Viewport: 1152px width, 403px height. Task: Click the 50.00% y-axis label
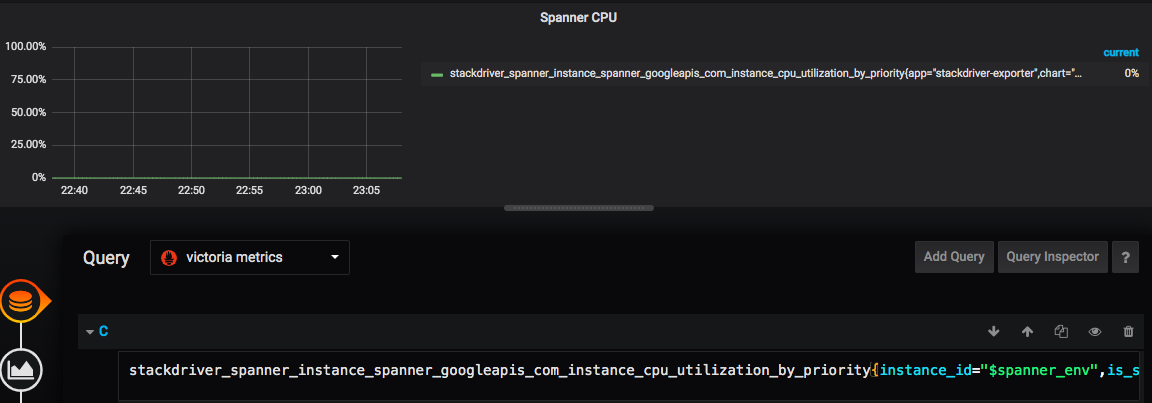point(29,112)
